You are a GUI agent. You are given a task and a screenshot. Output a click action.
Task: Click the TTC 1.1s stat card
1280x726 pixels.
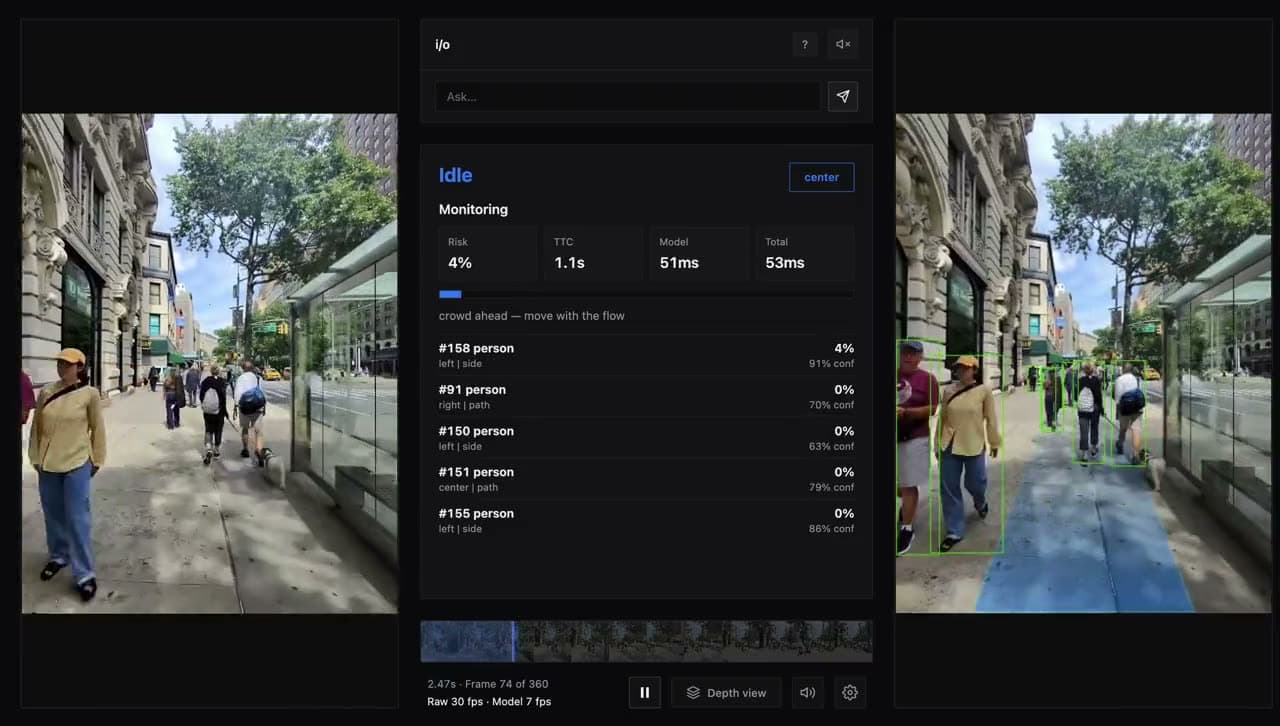tap(594, 253)
